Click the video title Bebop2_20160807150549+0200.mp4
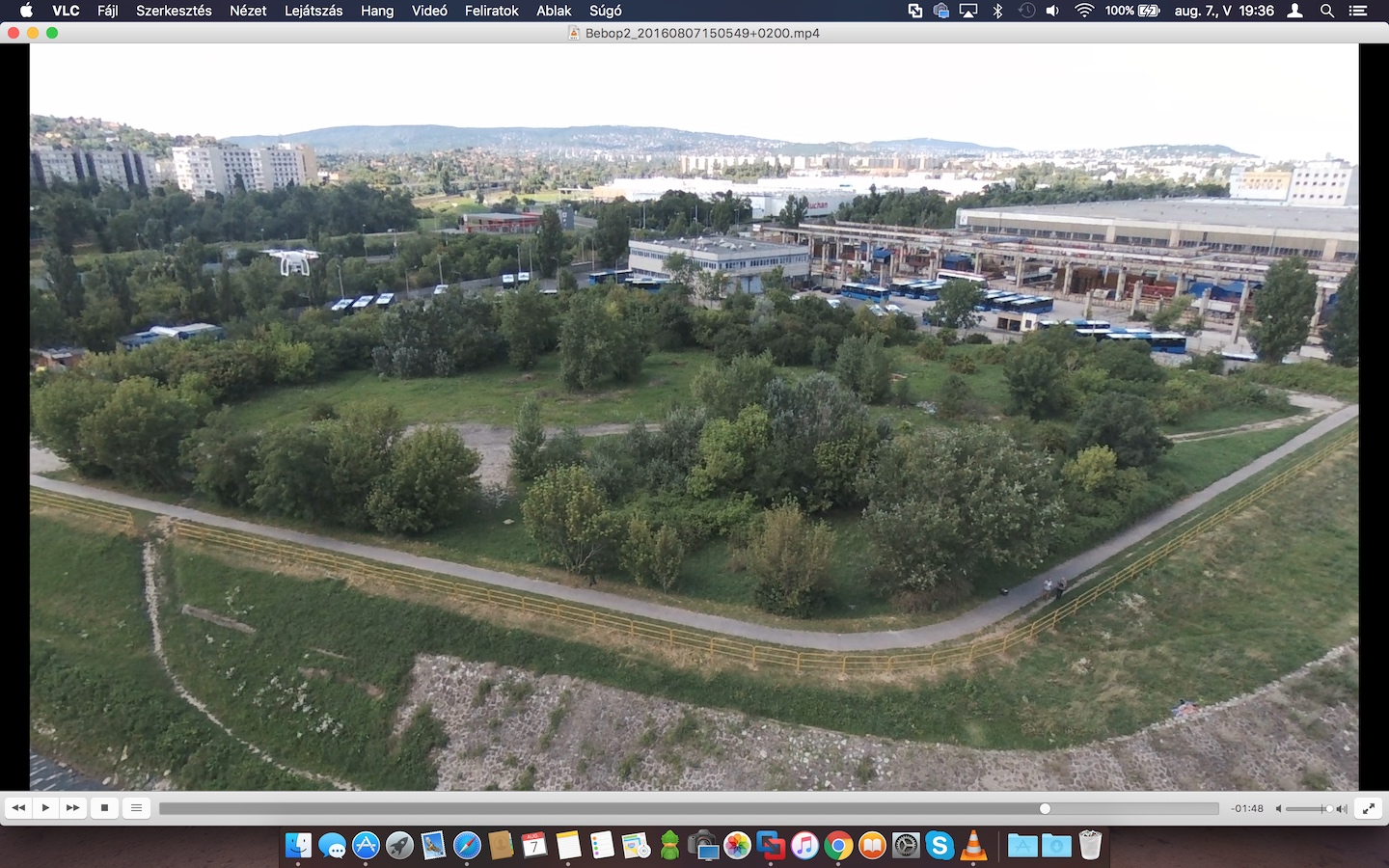Screen dimensions: 1389x868 pyautogui.click(x=702, y=33)
